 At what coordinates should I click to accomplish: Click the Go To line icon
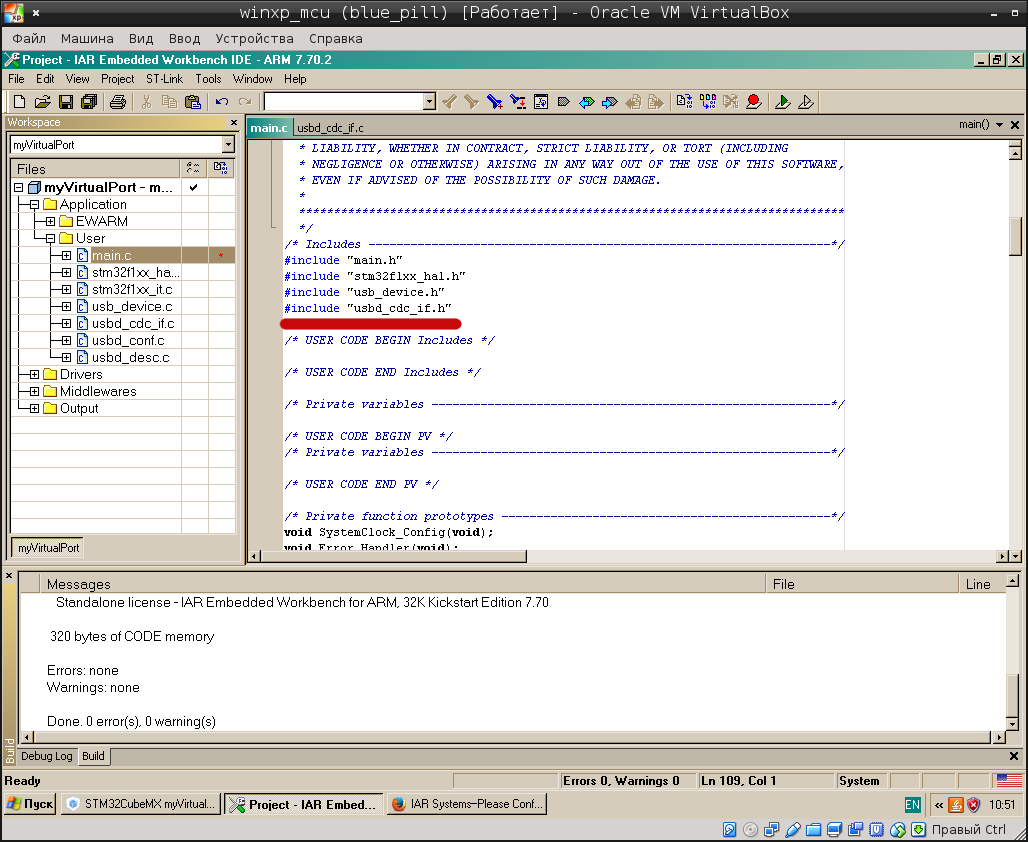coord(541,102)
